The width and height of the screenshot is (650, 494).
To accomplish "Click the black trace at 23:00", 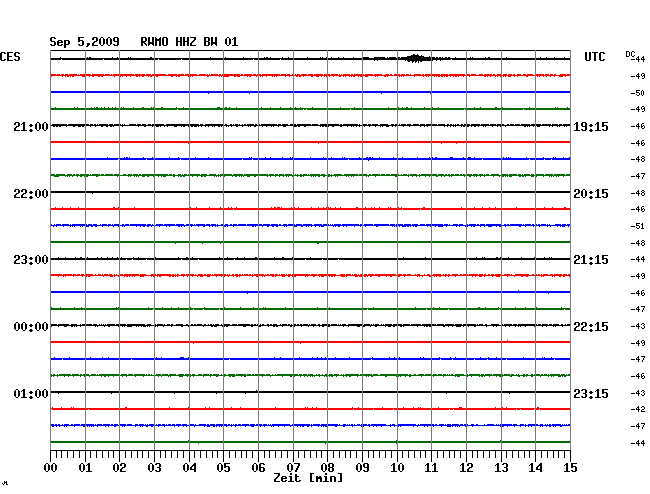I will click(x=310, y=259).
